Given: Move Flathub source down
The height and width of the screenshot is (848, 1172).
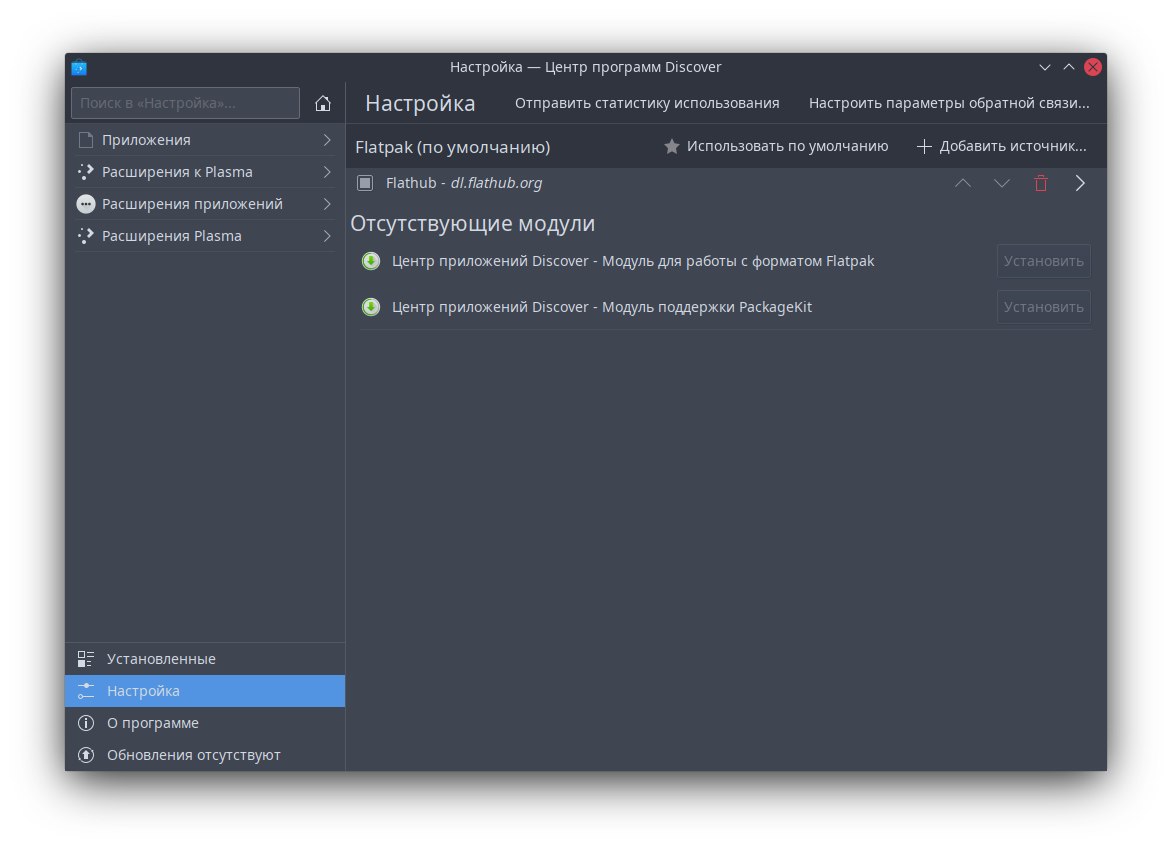Looking at the screenshot, I should point(1002,183).
